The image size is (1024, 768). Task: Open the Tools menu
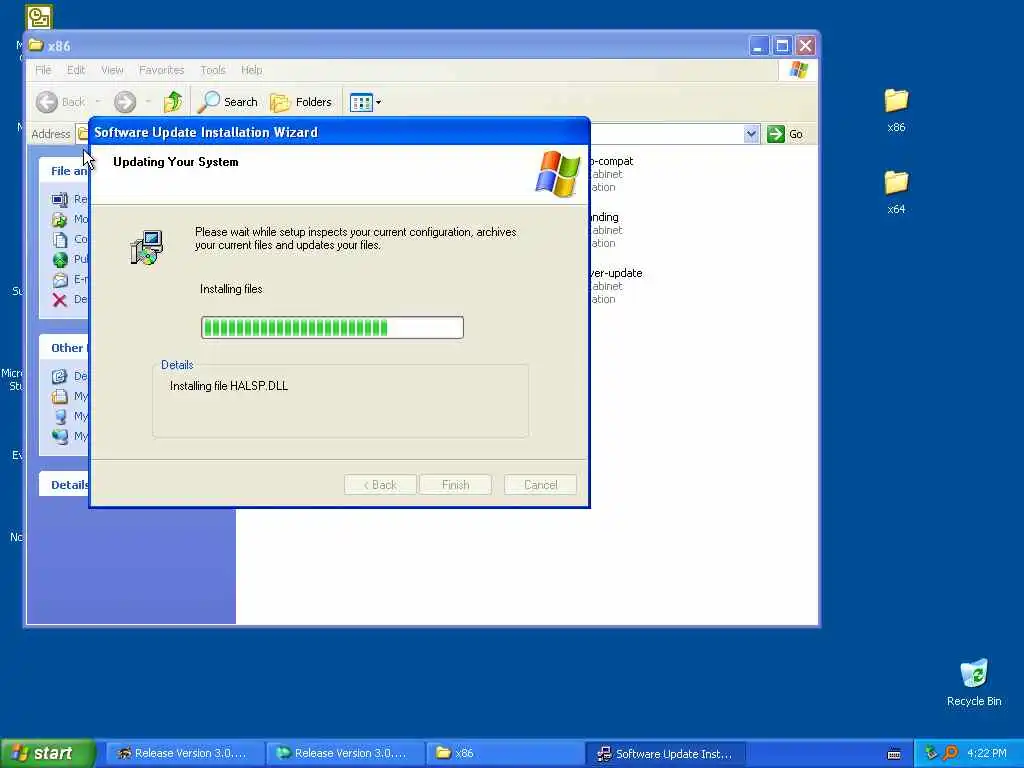(213, 70)
